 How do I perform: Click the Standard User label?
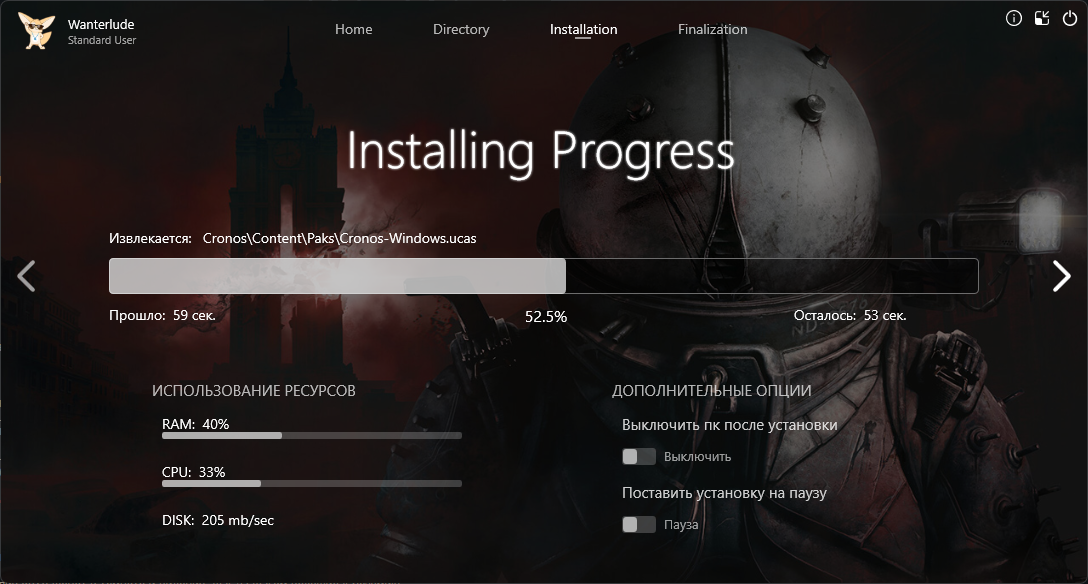coord(101,40)
